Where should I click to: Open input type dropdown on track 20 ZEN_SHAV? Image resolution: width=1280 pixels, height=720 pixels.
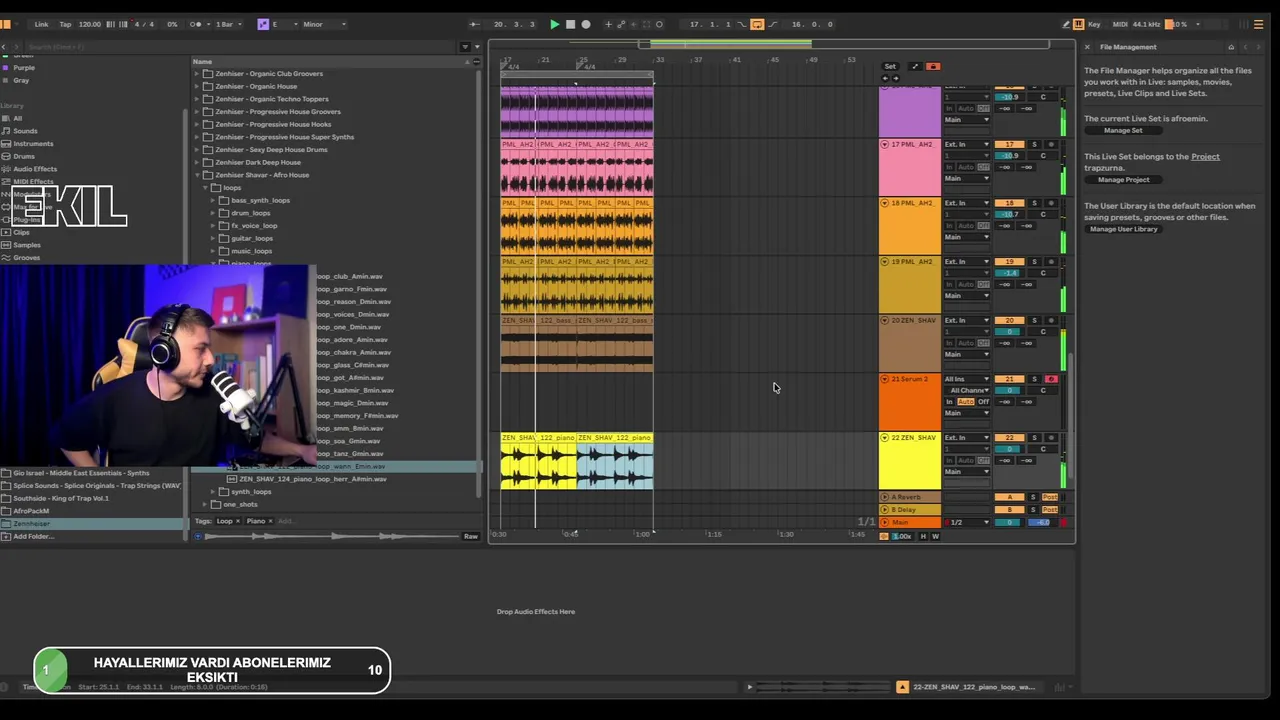967,321
